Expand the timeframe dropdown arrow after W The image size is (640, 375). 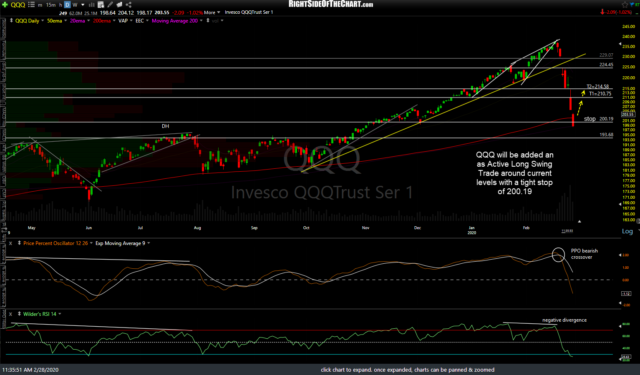coord(83,5)
